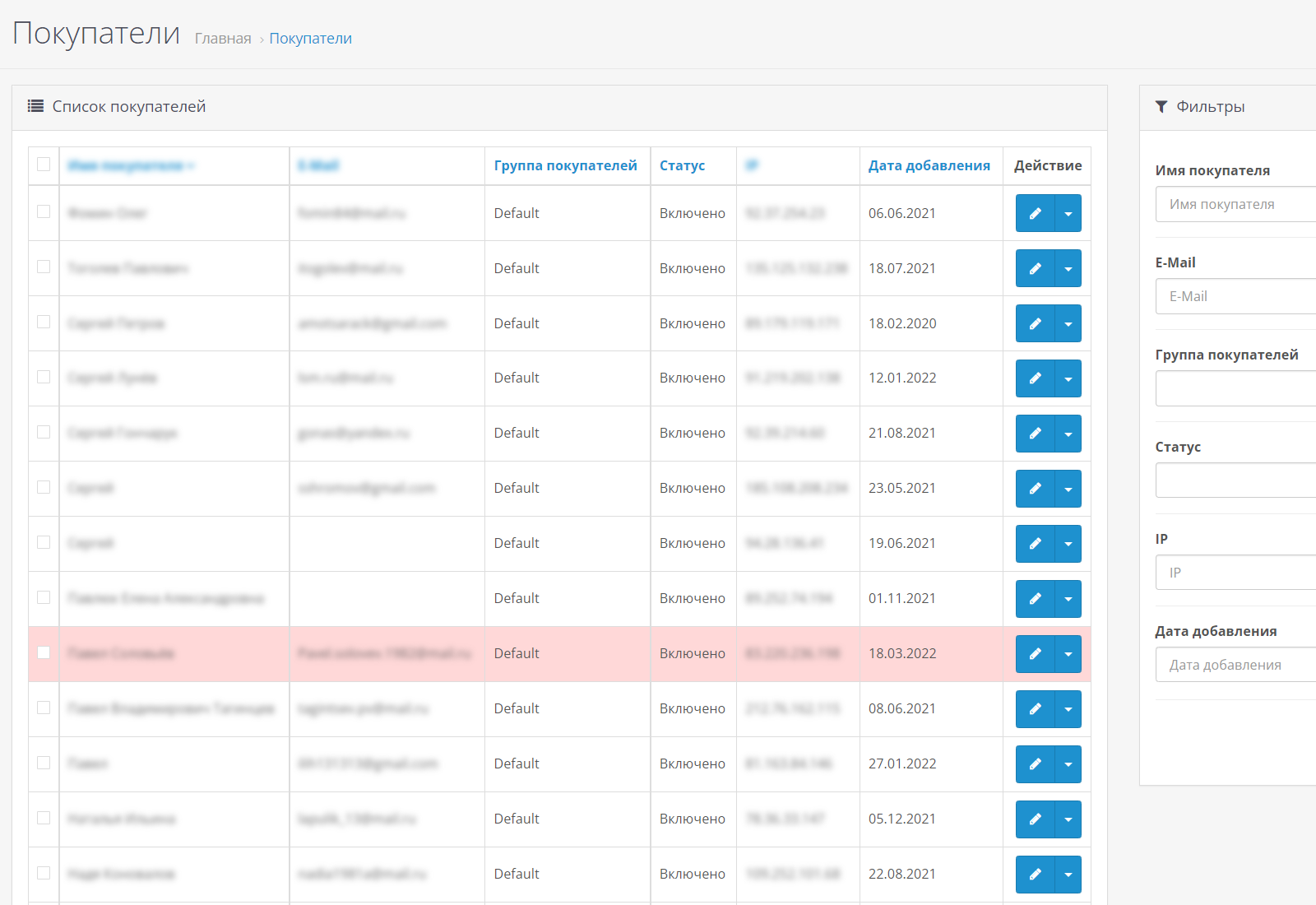Check the row dated 06.06.2021
Screen dimensions: 1316x905
[x=44, y=211]
